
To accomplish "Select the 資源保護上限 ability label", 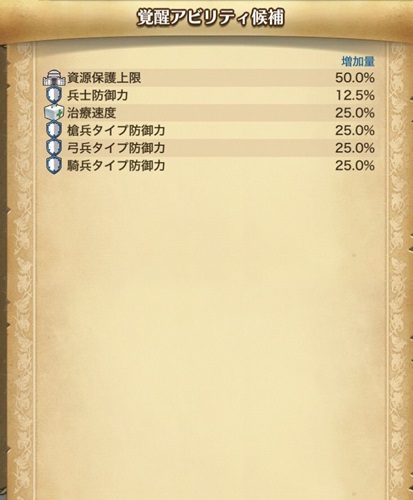I will click(104, 78).
